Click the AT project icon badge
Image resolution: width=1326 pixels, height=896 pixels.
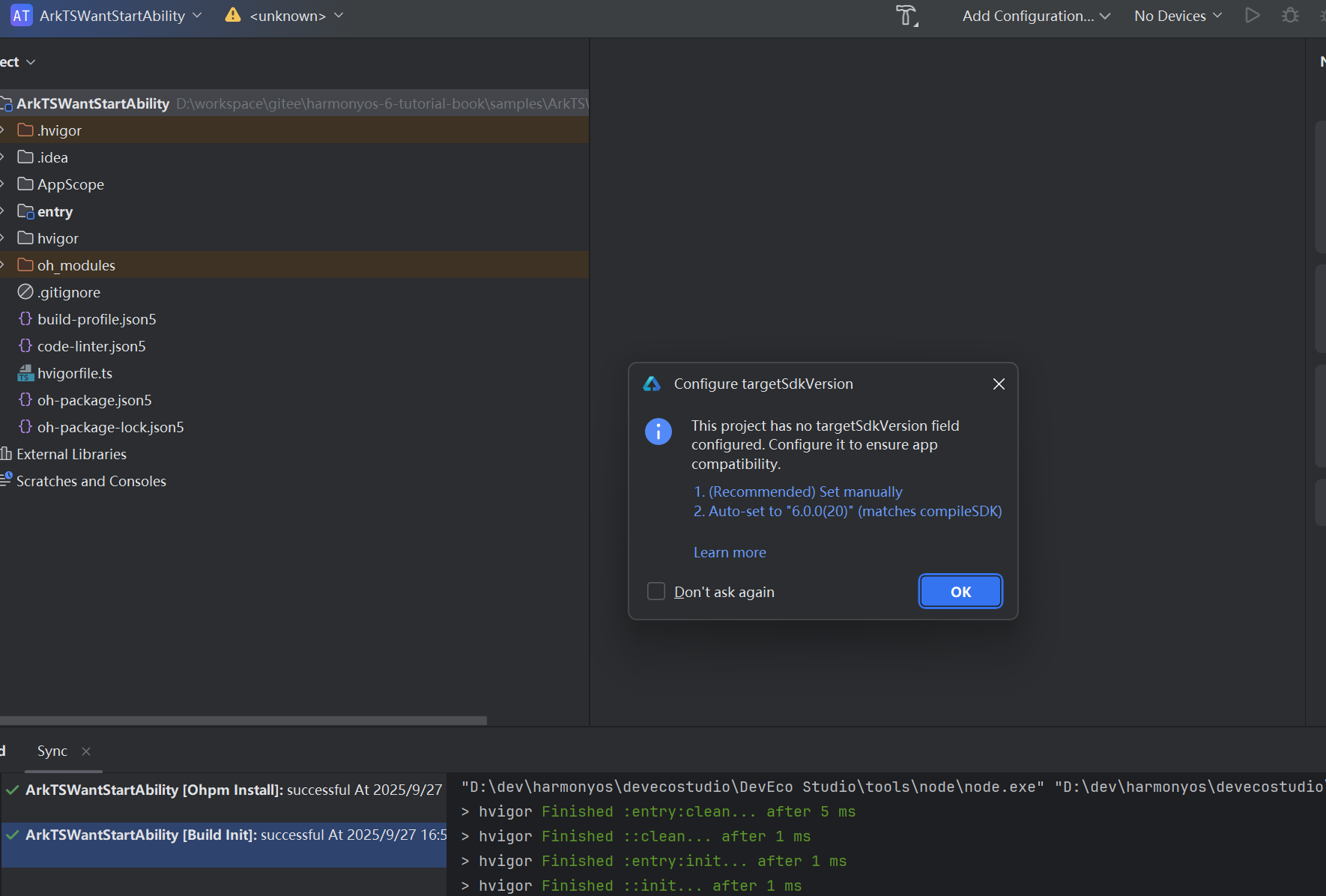click(x=21, y=16)
